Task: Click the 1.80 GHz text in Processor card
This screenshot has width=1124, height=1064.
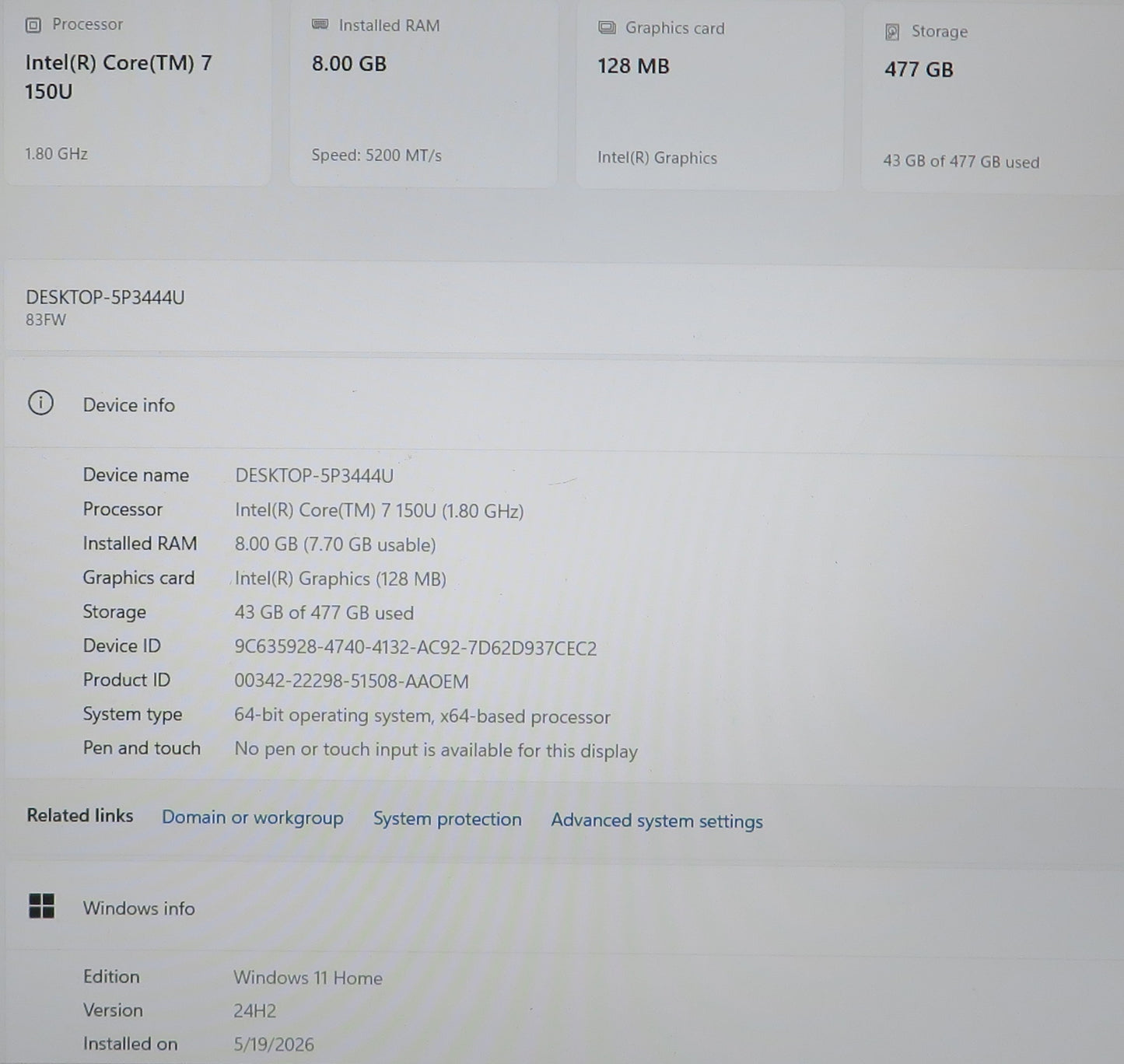Action: tap(56, 154)
